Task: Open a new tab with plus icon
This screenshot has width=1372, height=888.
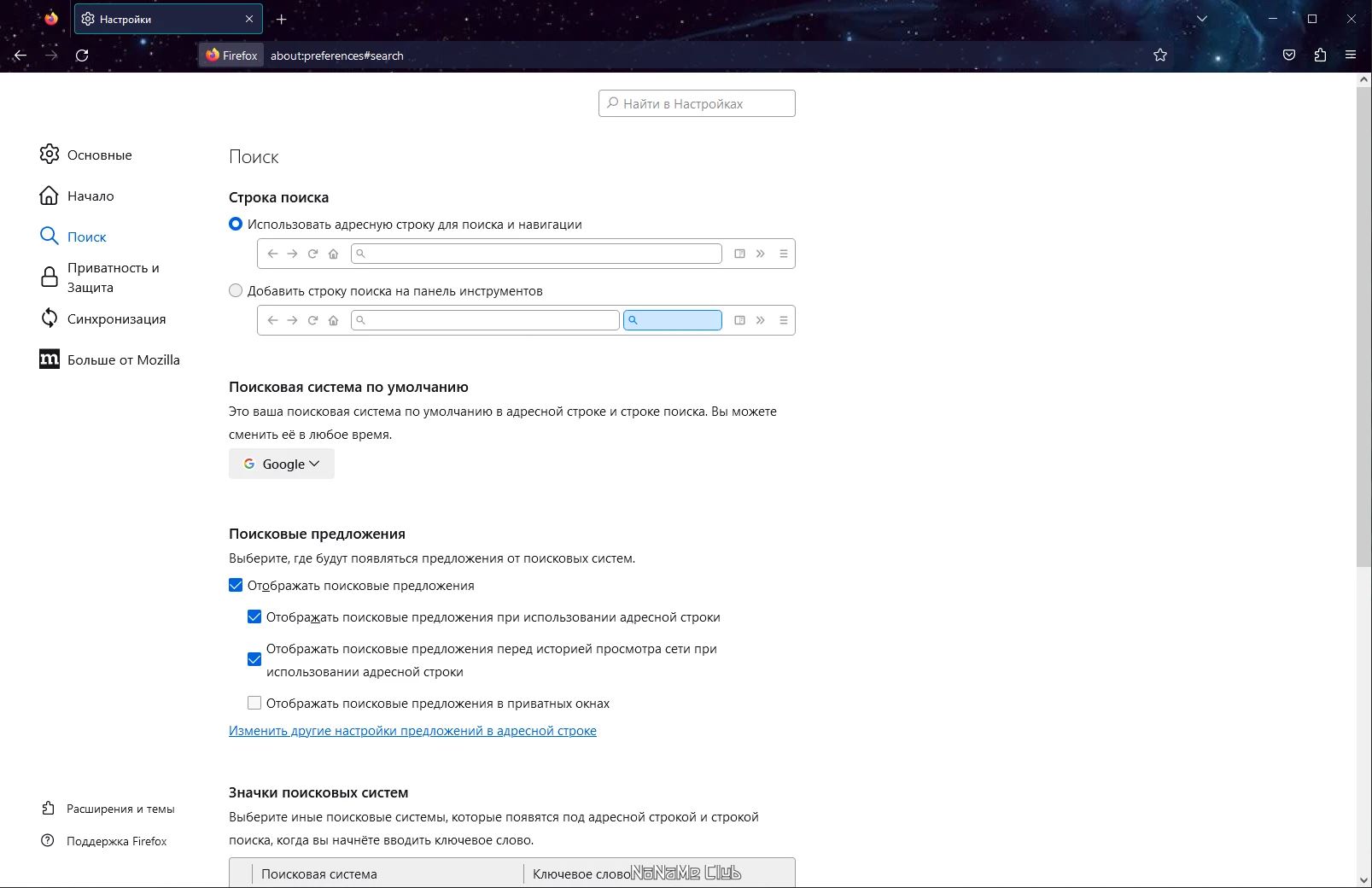Action: tap(282, 19)
